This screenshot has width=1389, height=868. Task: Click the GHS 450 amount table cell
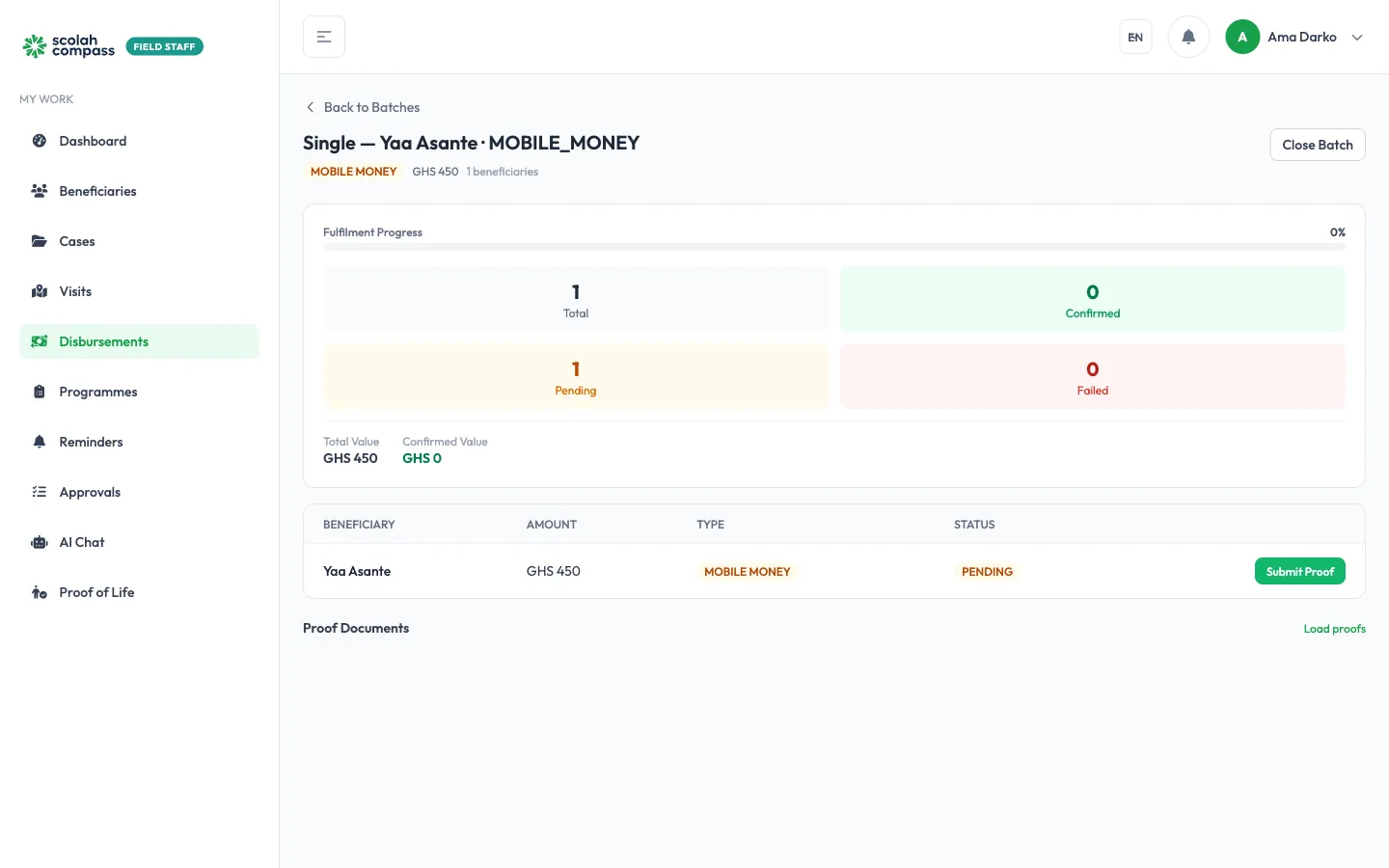click(x=554, y=571)
